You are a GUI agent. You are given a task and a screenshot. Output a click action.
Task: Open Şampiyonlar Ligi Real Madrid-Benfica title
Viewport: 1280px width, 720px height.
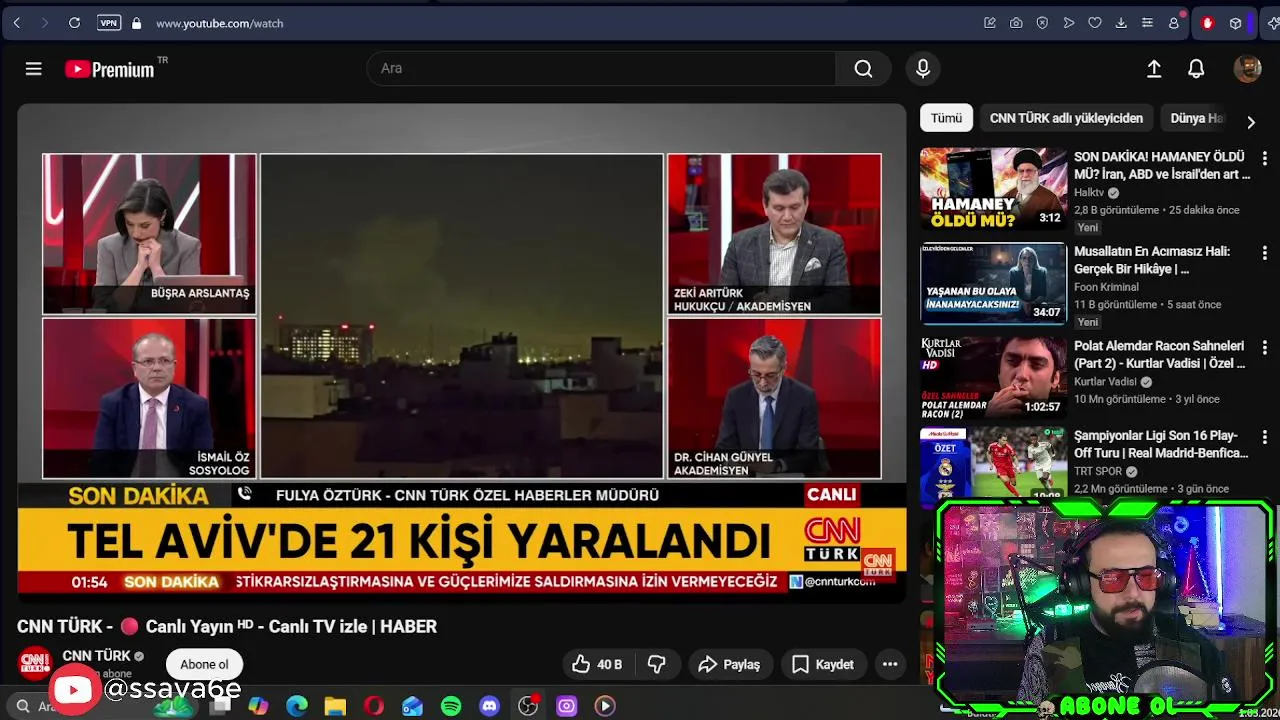(x=1161, y=444)
